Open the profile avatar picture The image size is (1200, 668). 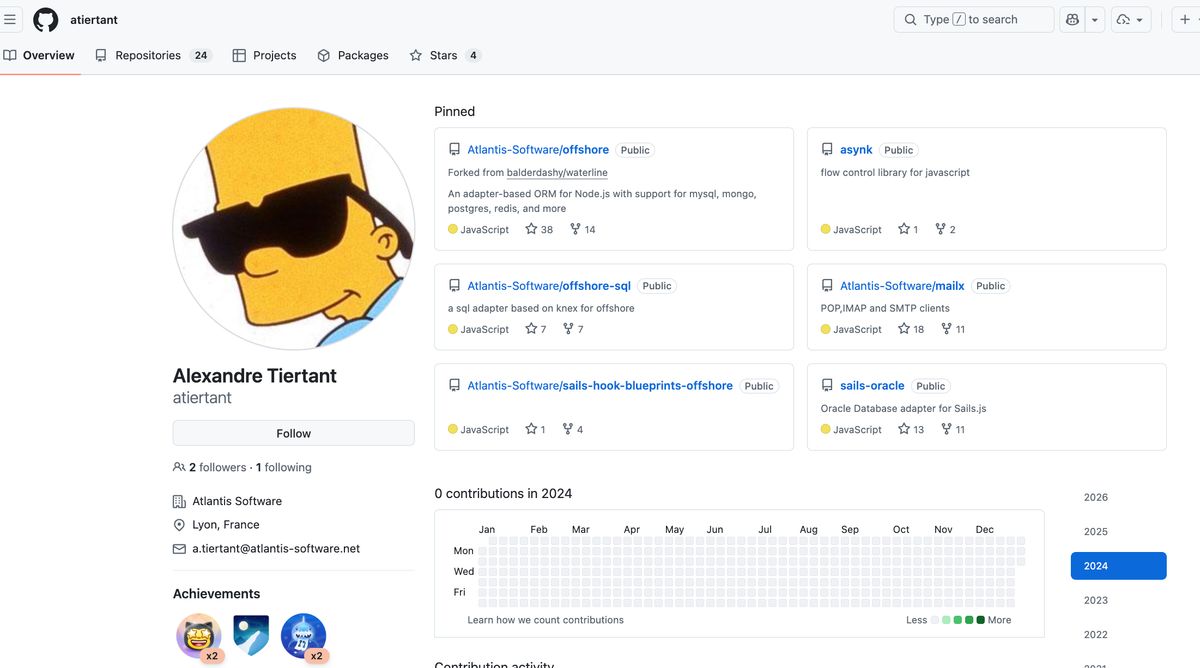[294, 228]
